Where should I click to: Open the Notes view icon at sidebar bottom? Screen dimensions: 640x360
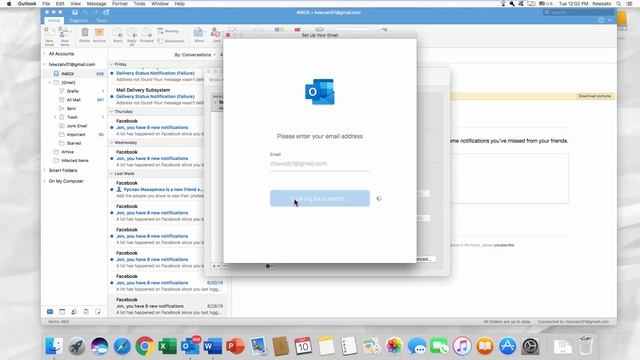[98, 312]
